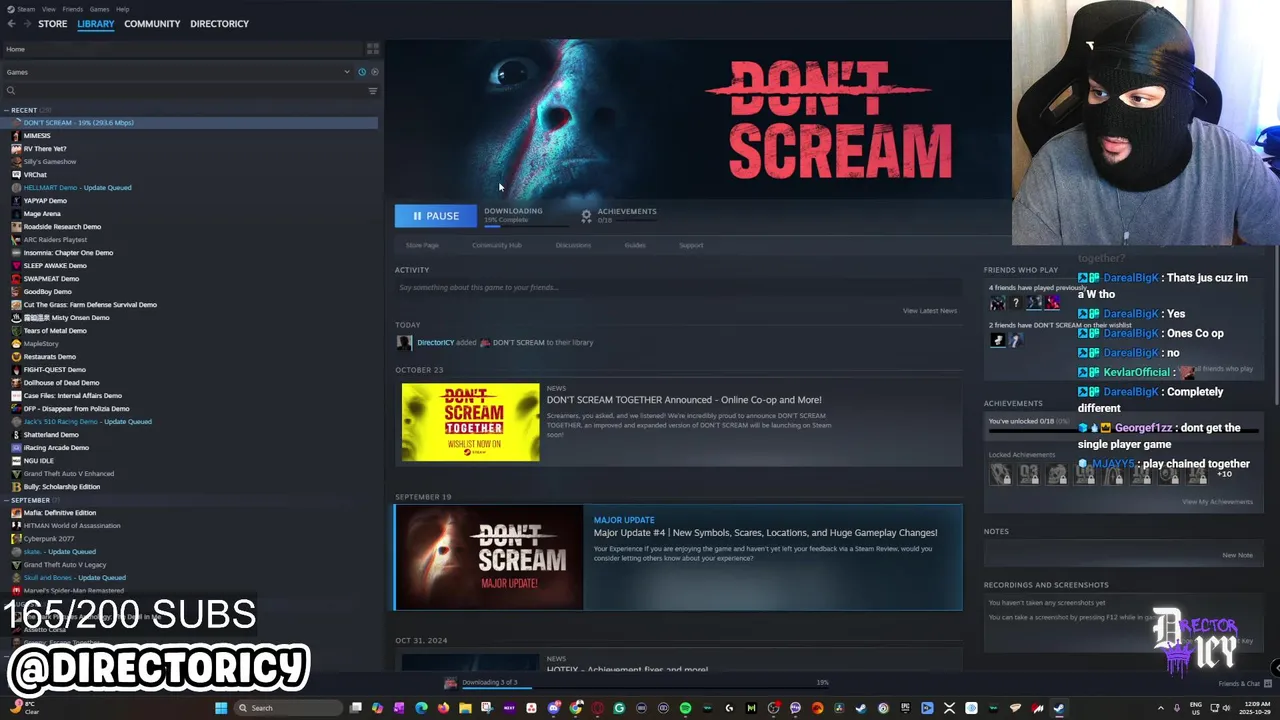The width and height of the screenshot is (1280, 720).
Task: Click first friend avatar under Friends Who Play
Action: point(997,303)
